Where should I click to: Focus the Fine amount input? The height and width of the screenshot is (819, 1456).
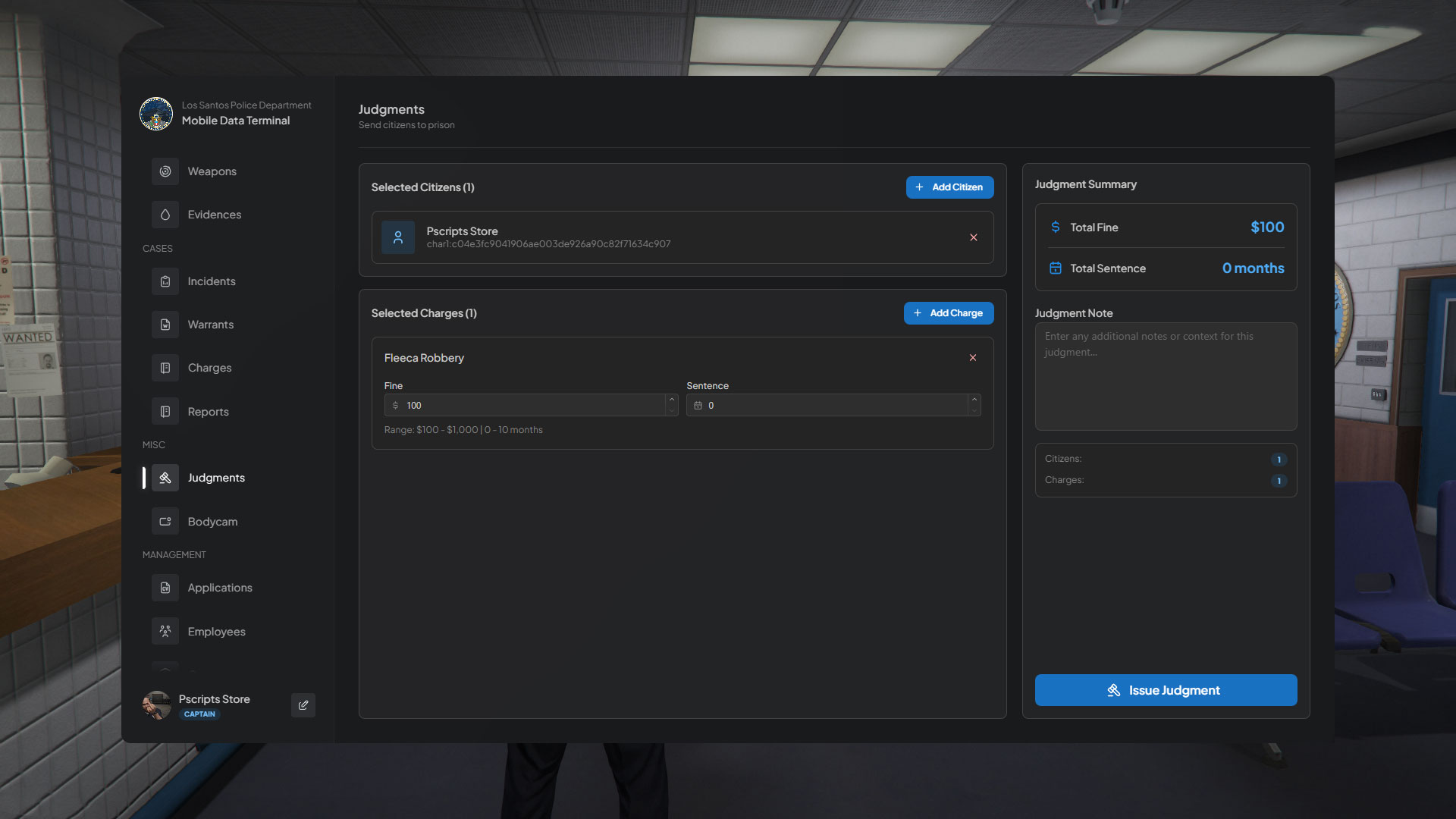531,406
